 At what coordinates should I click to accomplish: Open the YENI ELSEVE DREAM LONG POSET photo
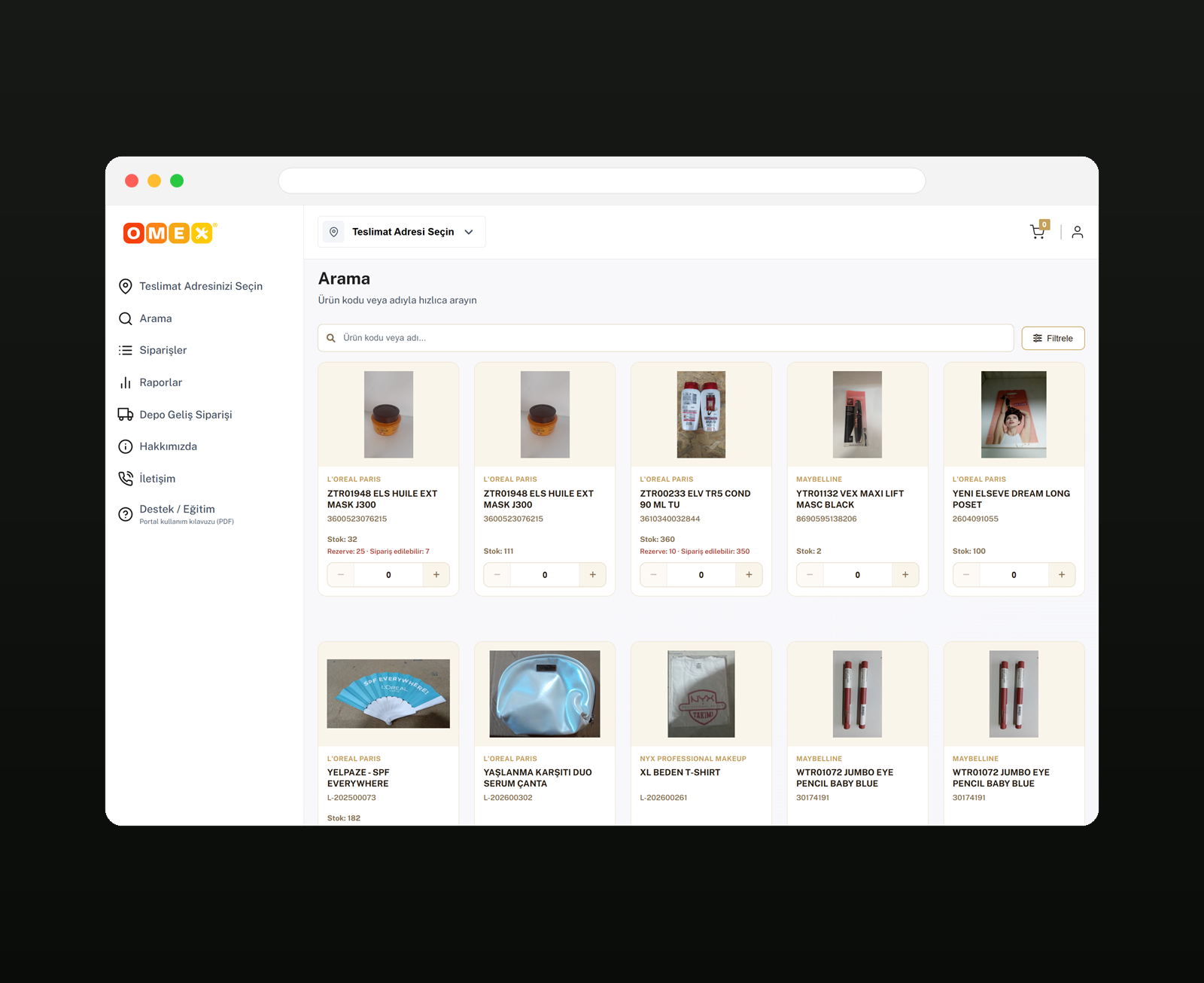point(1014,415)
